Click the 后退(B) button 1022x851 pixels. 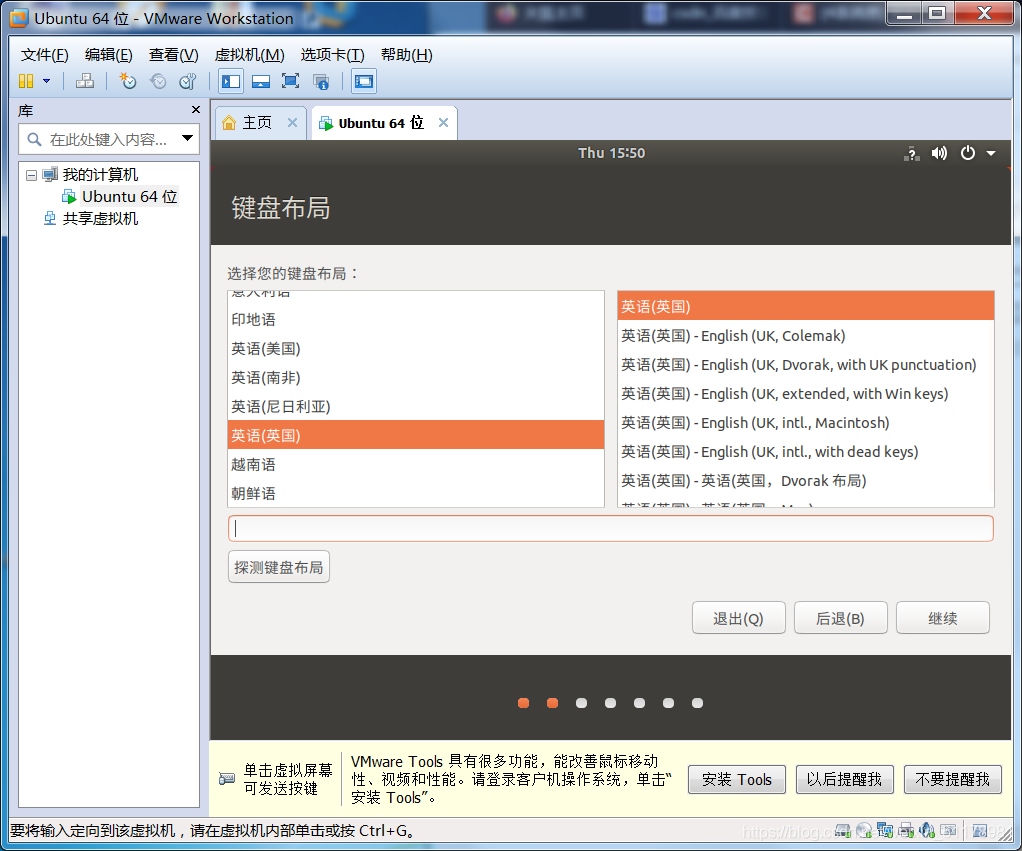point(841,618)
